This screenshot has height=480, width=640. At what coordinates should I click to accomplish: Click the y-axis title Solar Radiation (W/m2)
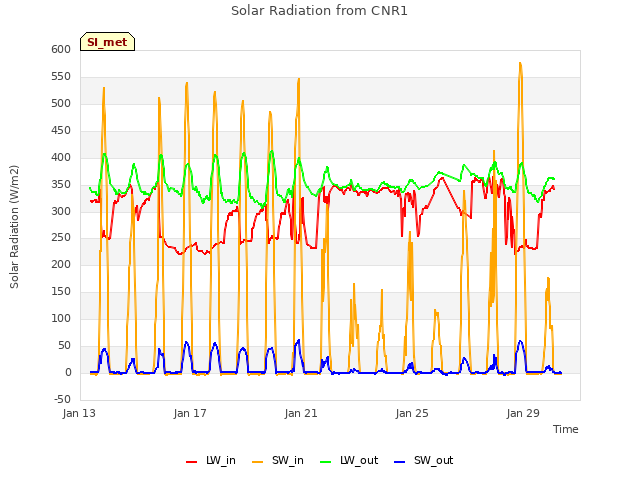point(14,227)
